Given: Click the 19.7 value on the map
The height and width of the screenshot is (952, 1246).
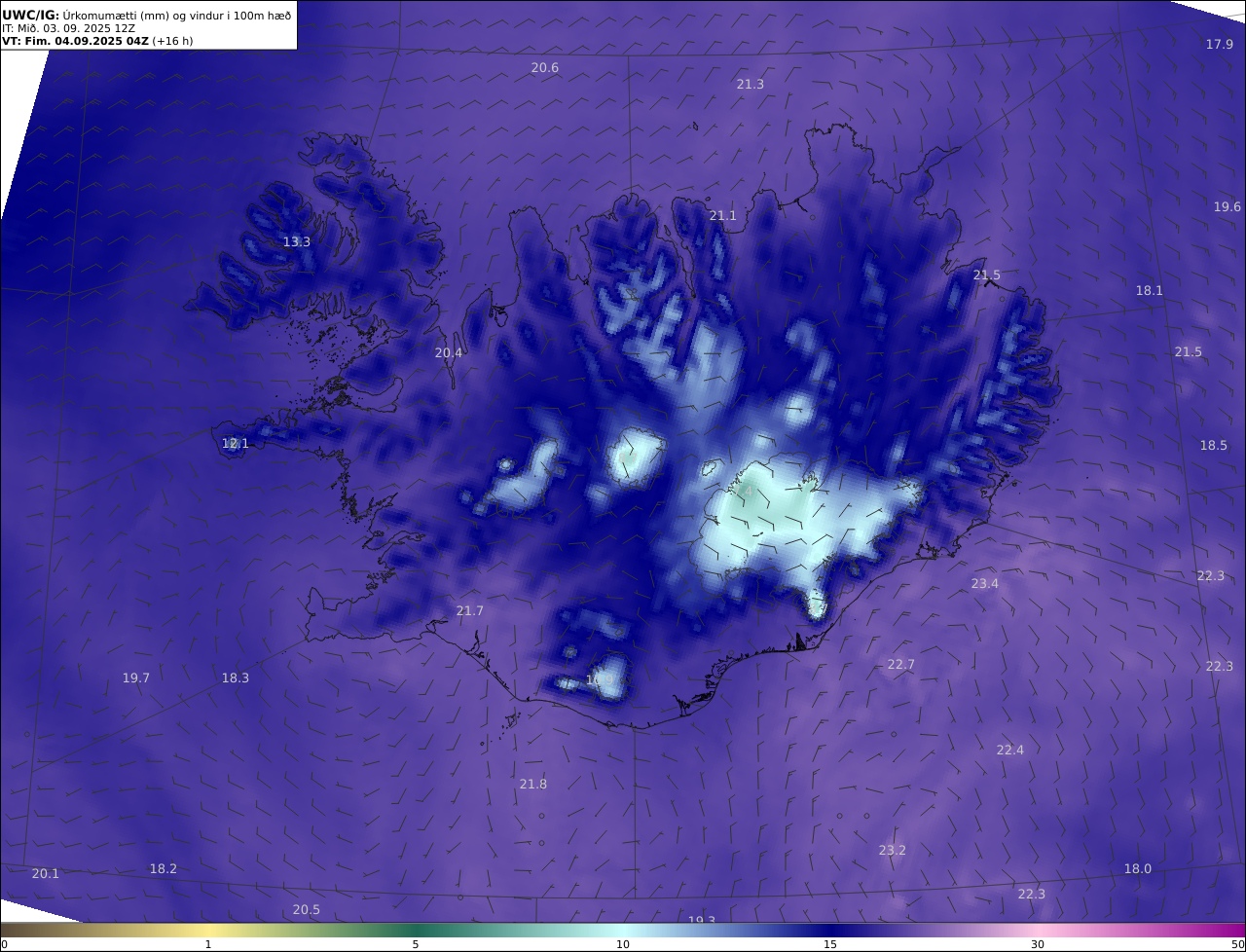Looking at the screenshot, I should coord(136,677).
